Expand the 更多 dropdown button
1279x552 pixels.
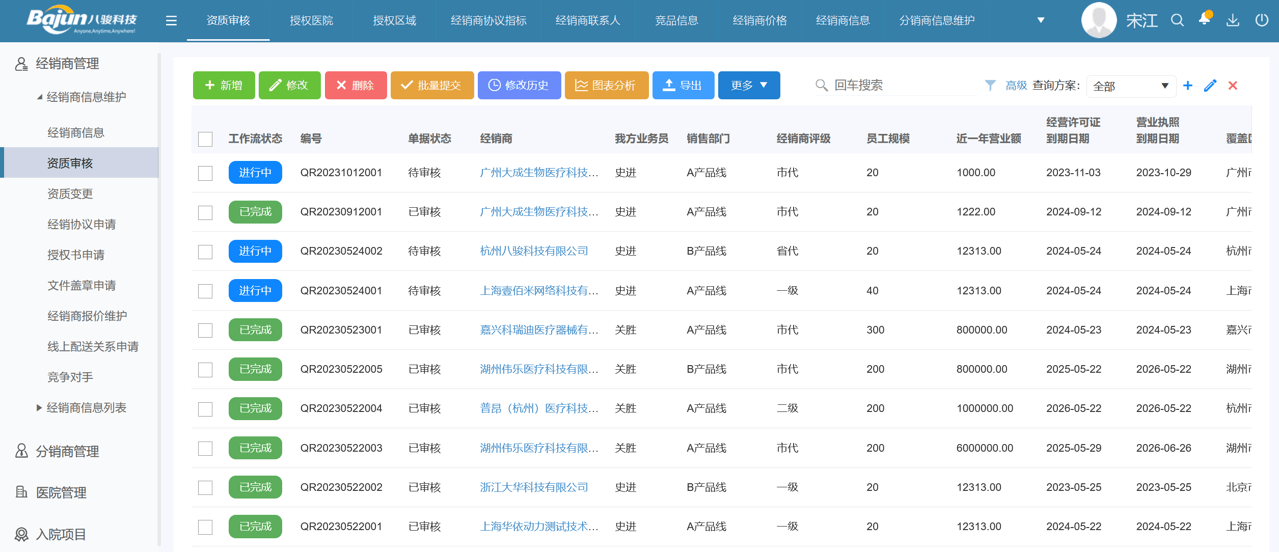(x=748, y=86)
